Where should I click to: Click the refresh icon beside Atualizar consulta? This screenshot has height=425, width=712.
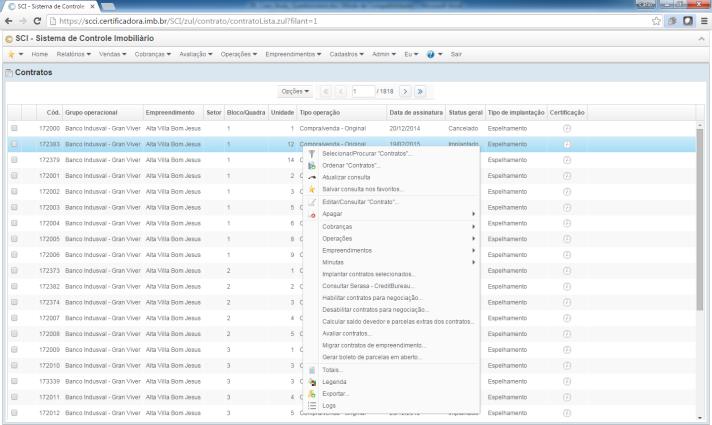pyautogui.click(x=312, y=178)
